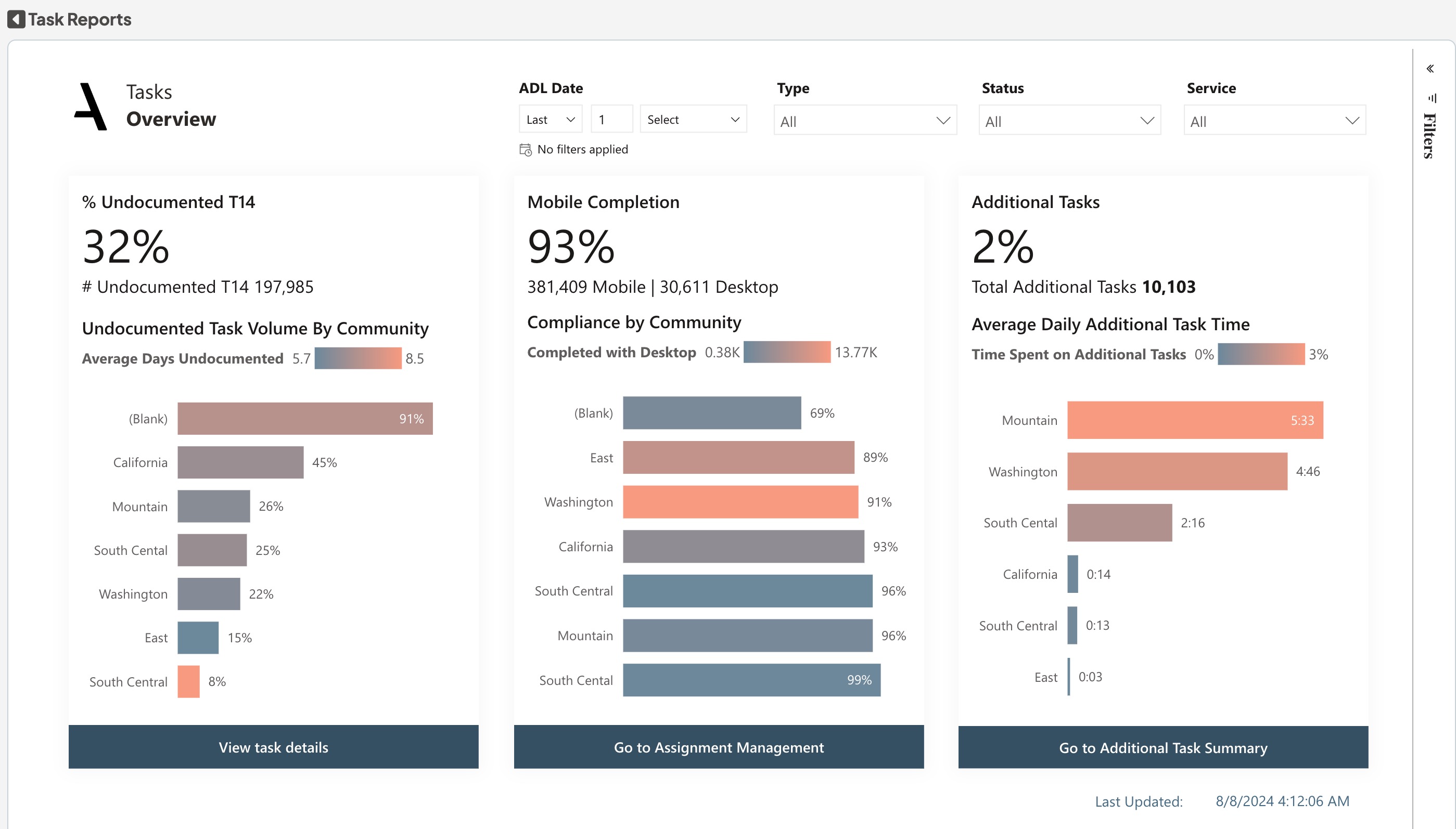Click the Task Reports back arrow icon
The height and width of the screenshot is (829, 1456).
pos(16,19)
